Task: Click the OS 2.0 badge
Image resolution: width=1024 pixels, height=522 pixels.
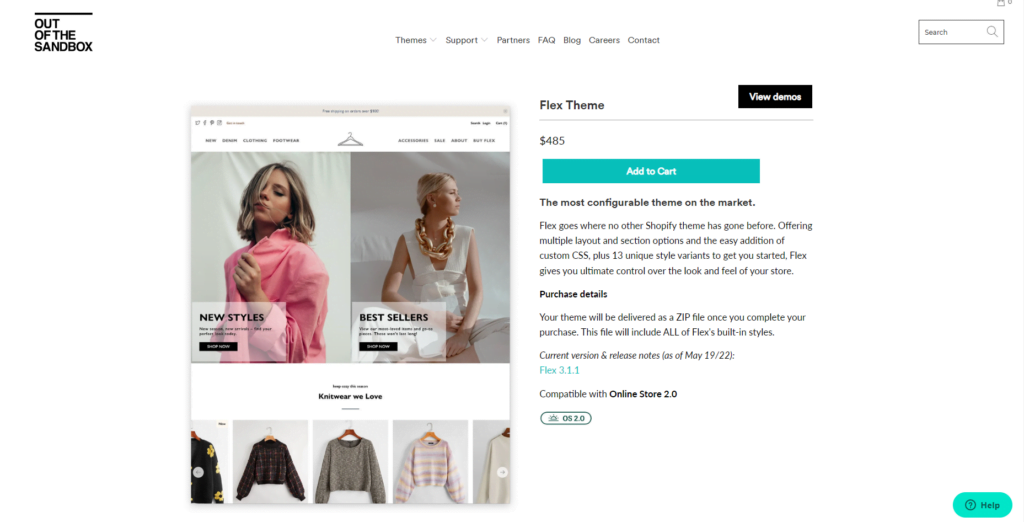Action: pos(566,418)
